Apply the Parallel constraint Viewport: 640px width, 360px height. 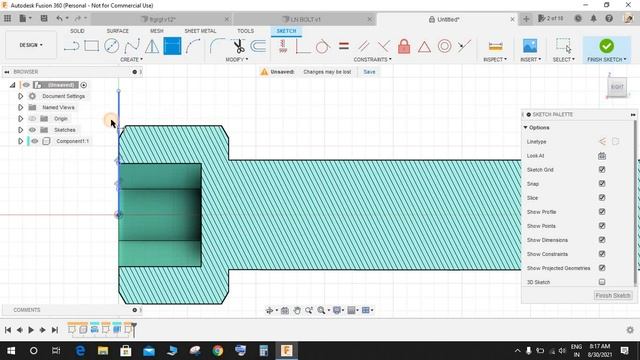point(363,46)
